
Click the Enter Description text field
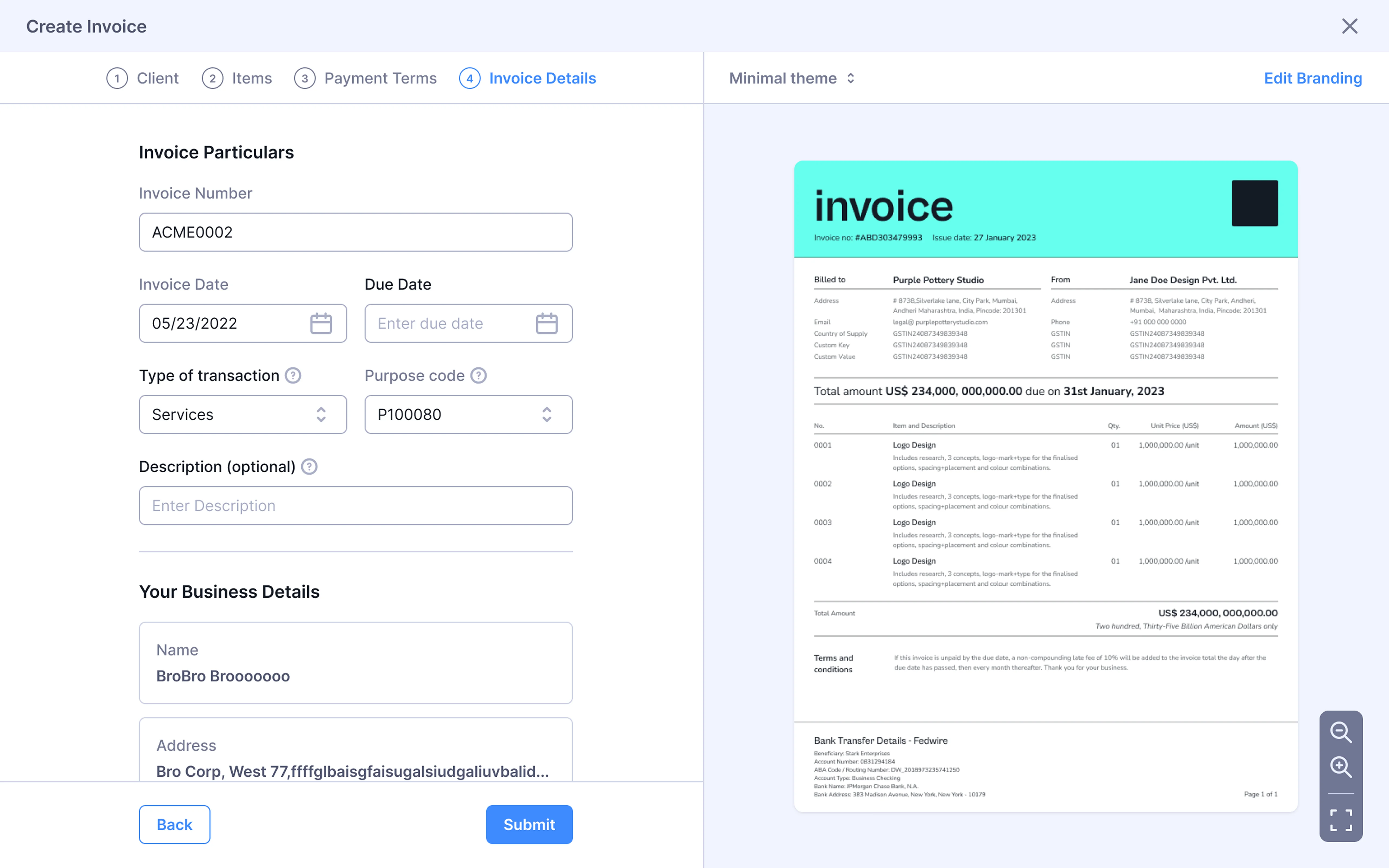[x=355, y=506]
